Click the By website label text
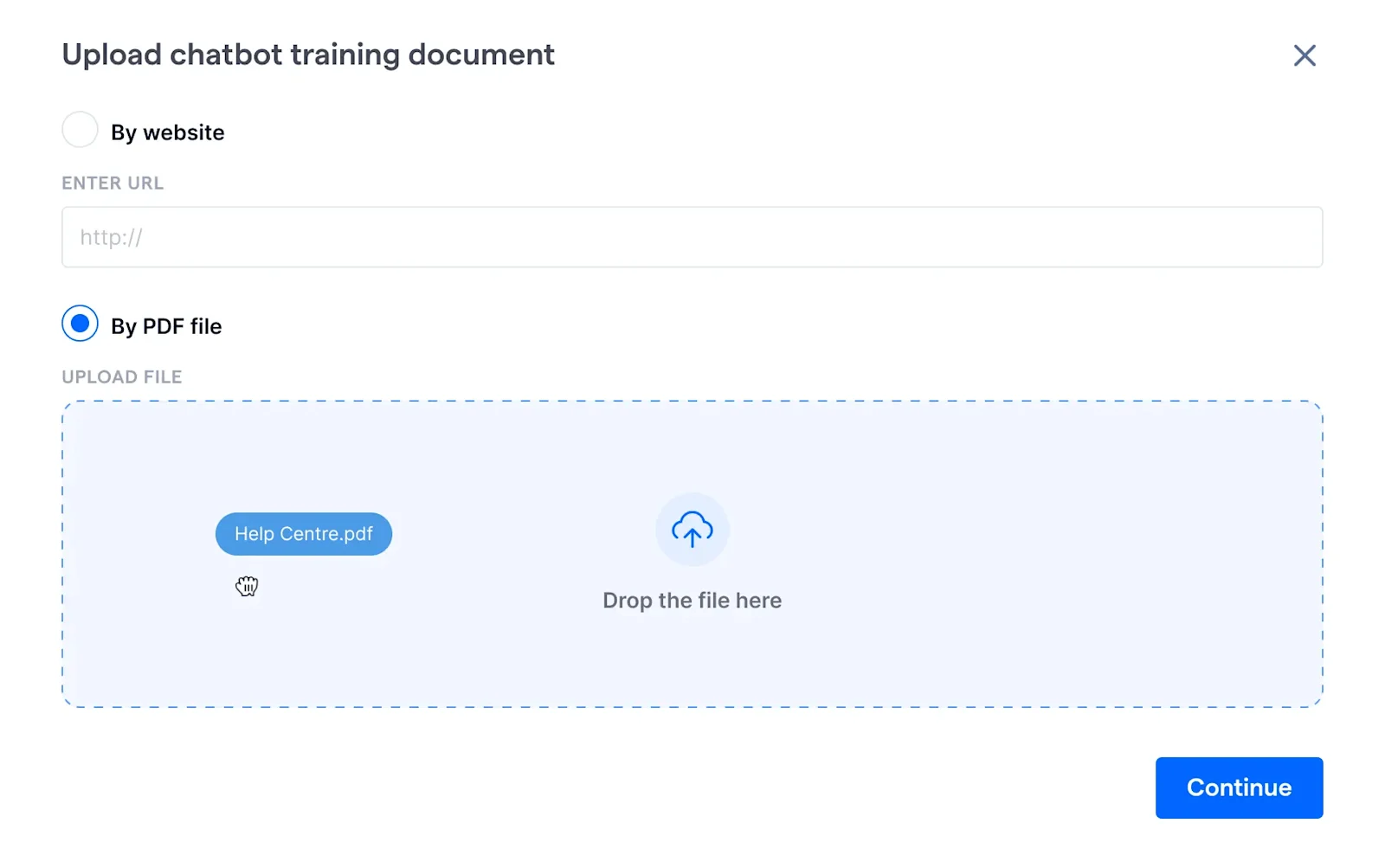This screenshot has height=868, width=1385. [x=168, y=132]
